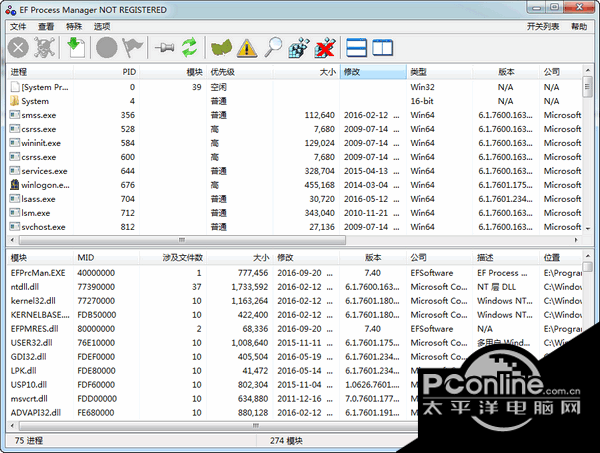Select the kernel32.dll module row
This screenshot has height=453, width=600.
tap(294, 301)
